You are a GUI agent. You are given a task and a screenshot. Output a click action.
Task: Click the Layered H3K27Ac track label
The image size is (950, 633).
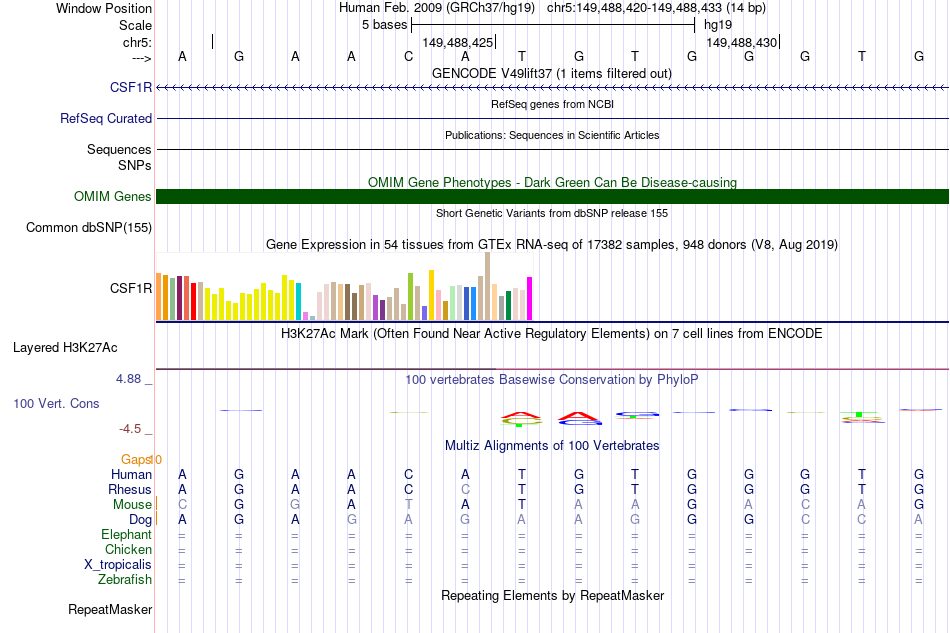click(x=65, y=348)
